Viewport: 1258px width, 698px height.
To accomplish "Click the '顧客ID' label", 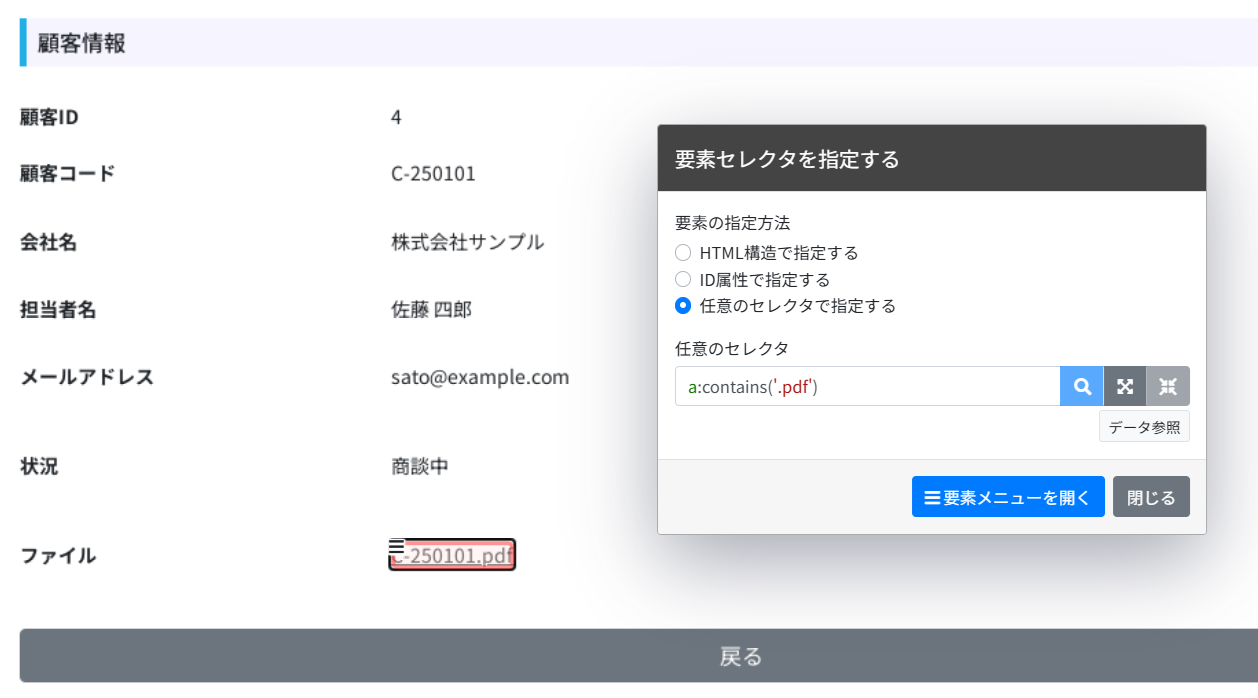I will [49, 117].
